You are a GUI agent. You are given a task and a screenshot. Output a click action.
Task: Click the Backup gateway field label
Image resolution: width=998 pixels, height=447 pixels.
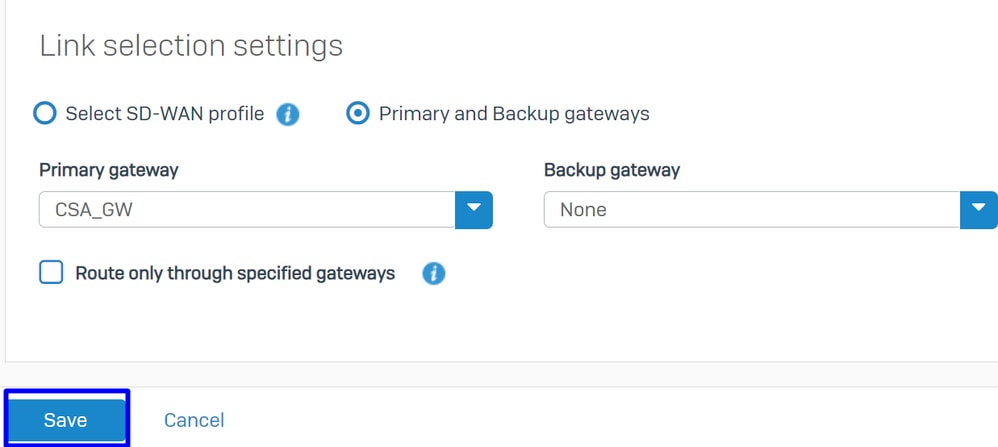tap(612, 170)
